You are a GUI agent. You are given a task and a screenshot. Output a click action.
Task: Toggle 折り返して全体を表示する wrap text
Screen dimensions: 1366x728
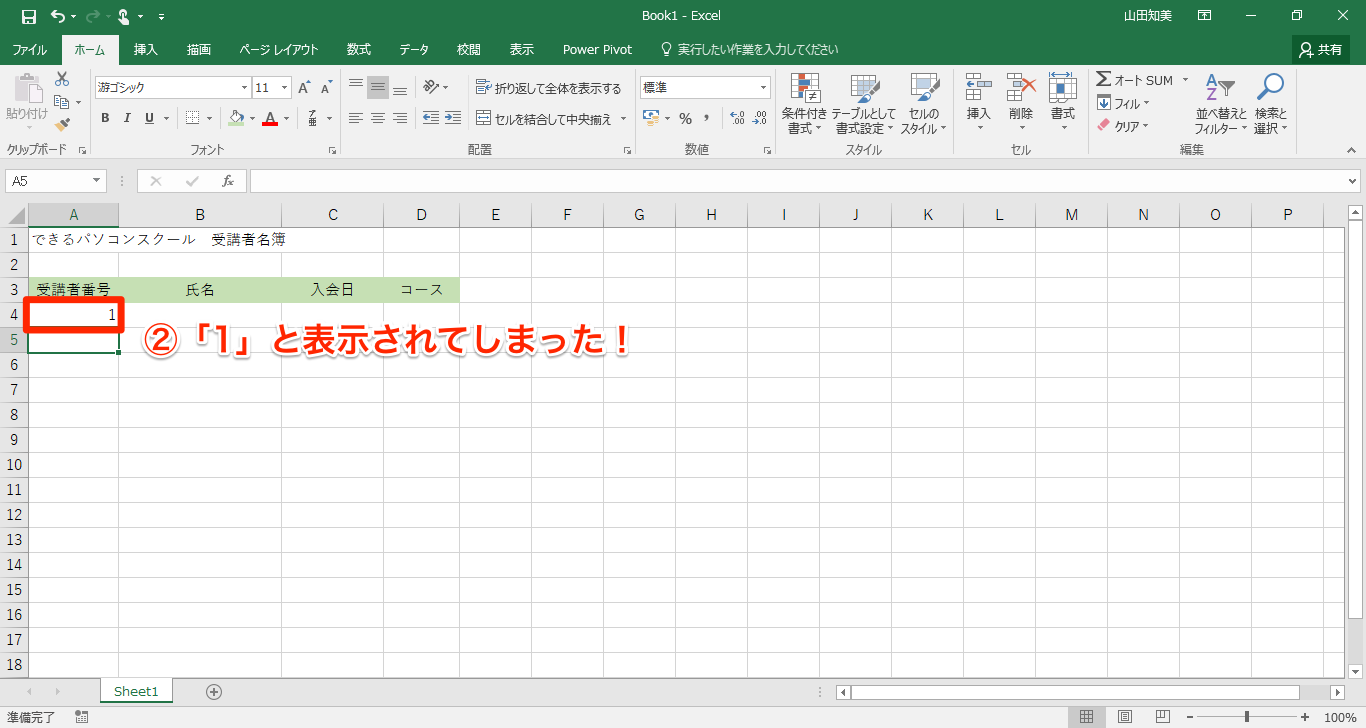pyautogui.click(x=548, y=88)
